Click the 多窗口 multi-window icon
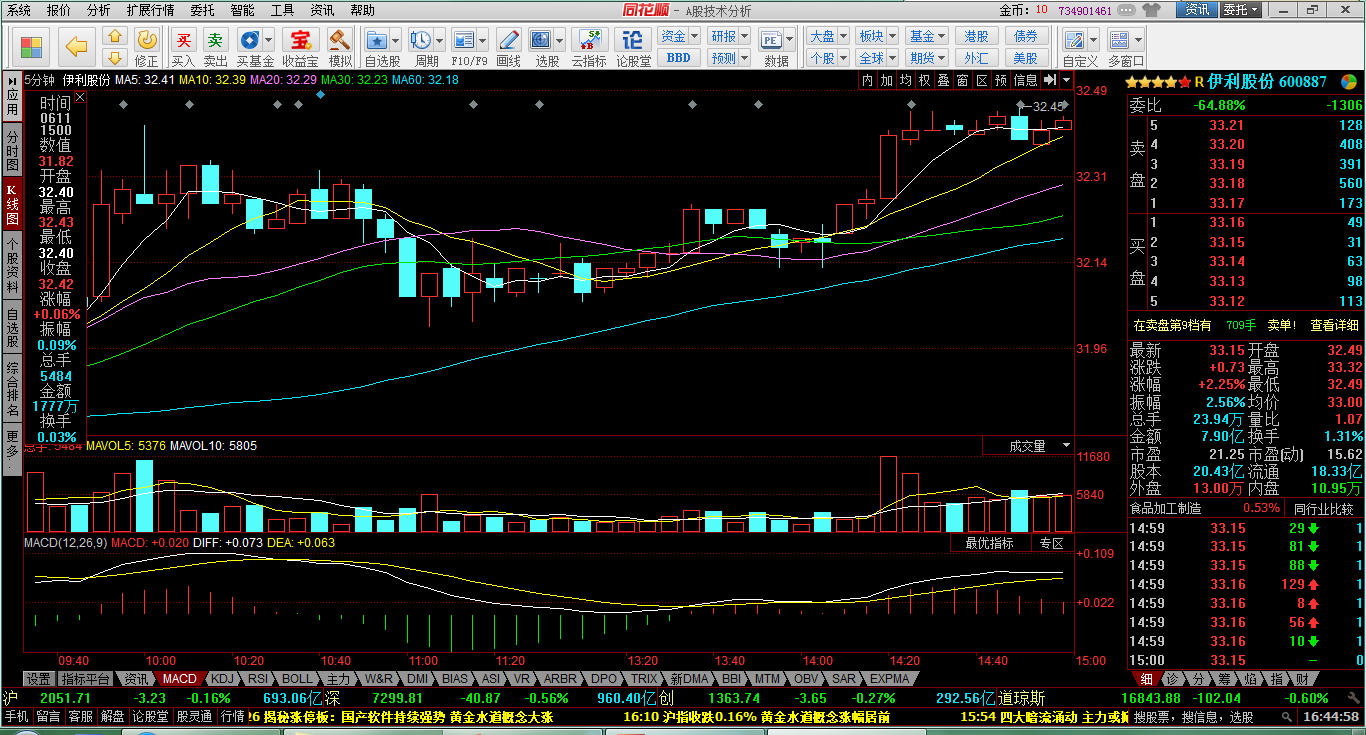Viewport: 1366px width, 735px height. [x=1120, y=40]
